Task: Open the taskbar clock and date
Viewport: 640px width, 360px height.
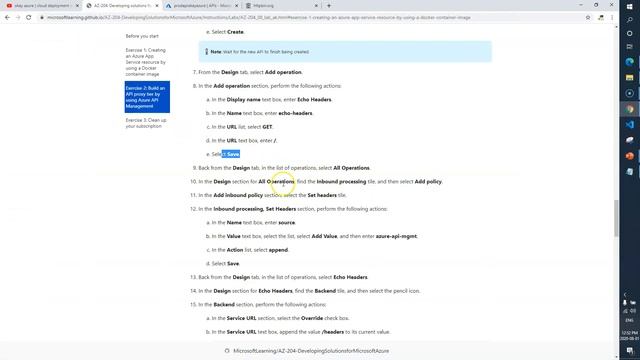Action: (629, 336)
